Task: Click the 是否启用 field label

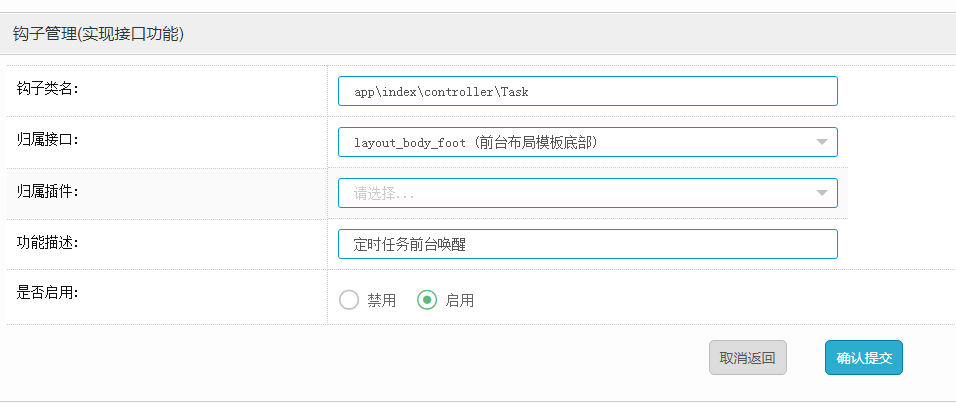Action: tap(48, 293)
